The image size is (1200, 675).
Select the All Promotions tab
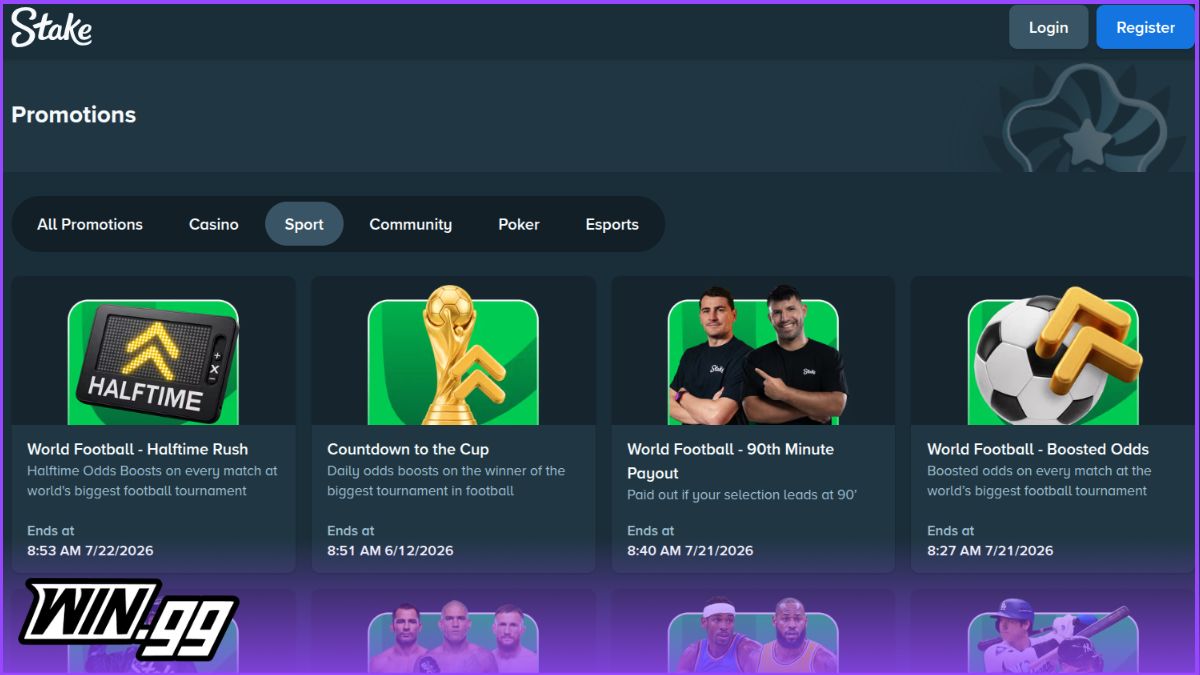click(x=90, y=224)
